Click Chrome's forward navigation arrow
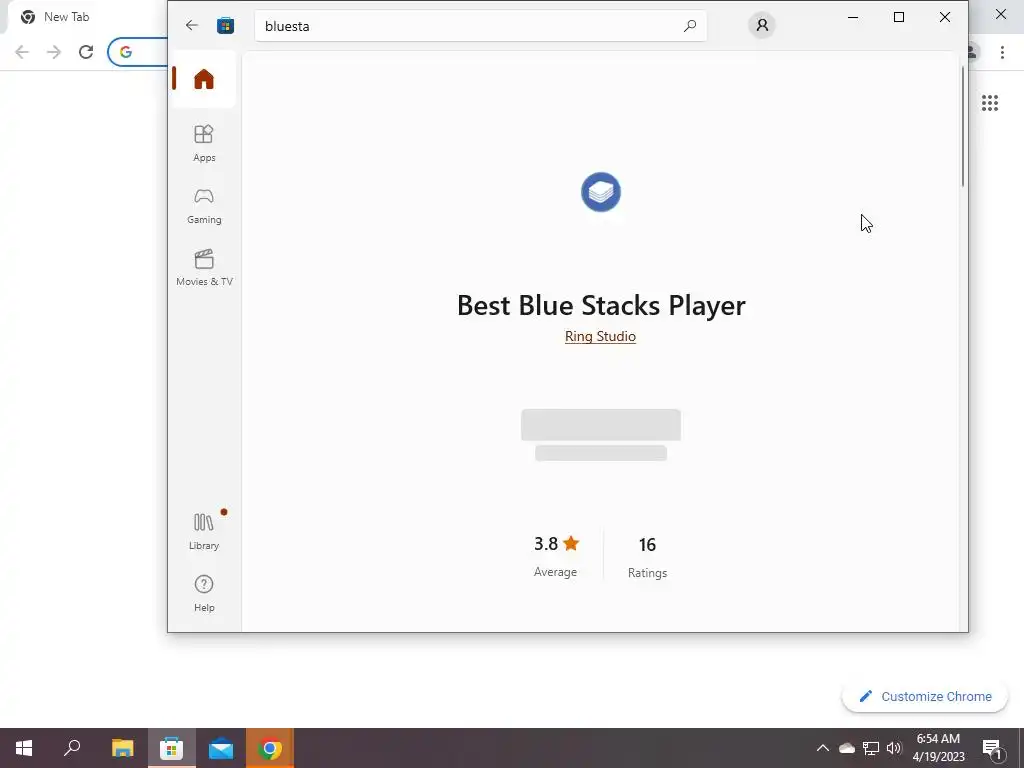 click(x=54, y=52)
